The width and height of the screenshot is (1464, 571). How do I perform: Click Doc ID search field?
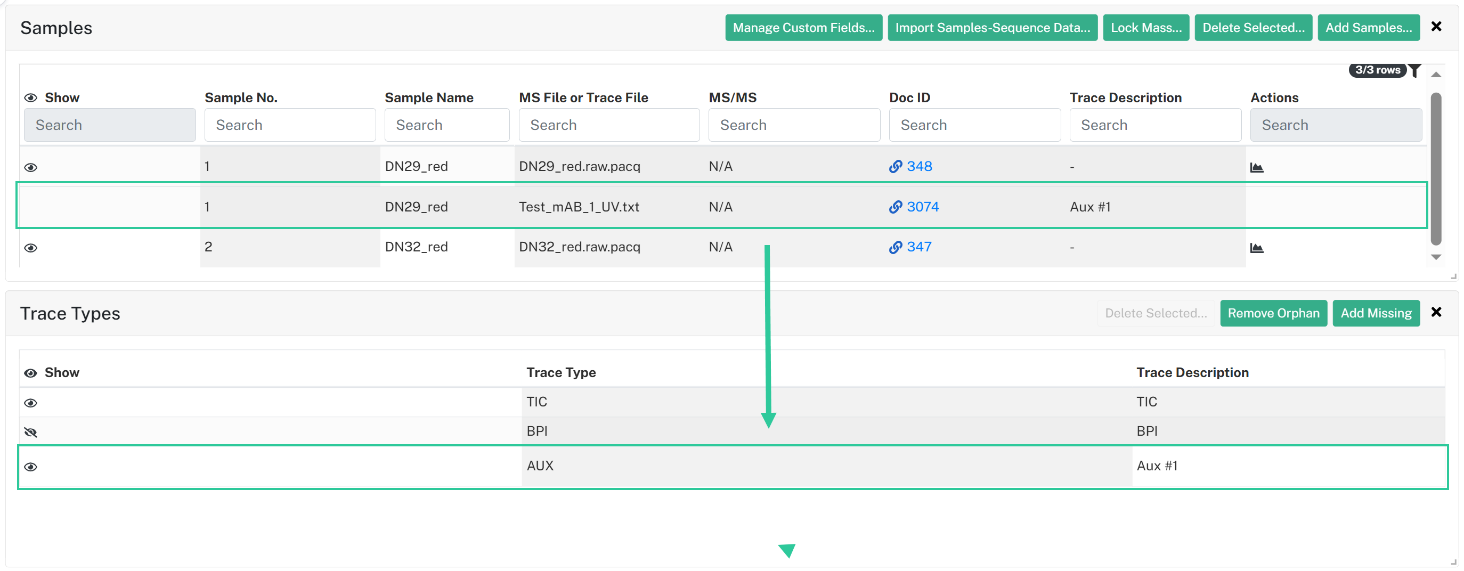pos(975,125)
